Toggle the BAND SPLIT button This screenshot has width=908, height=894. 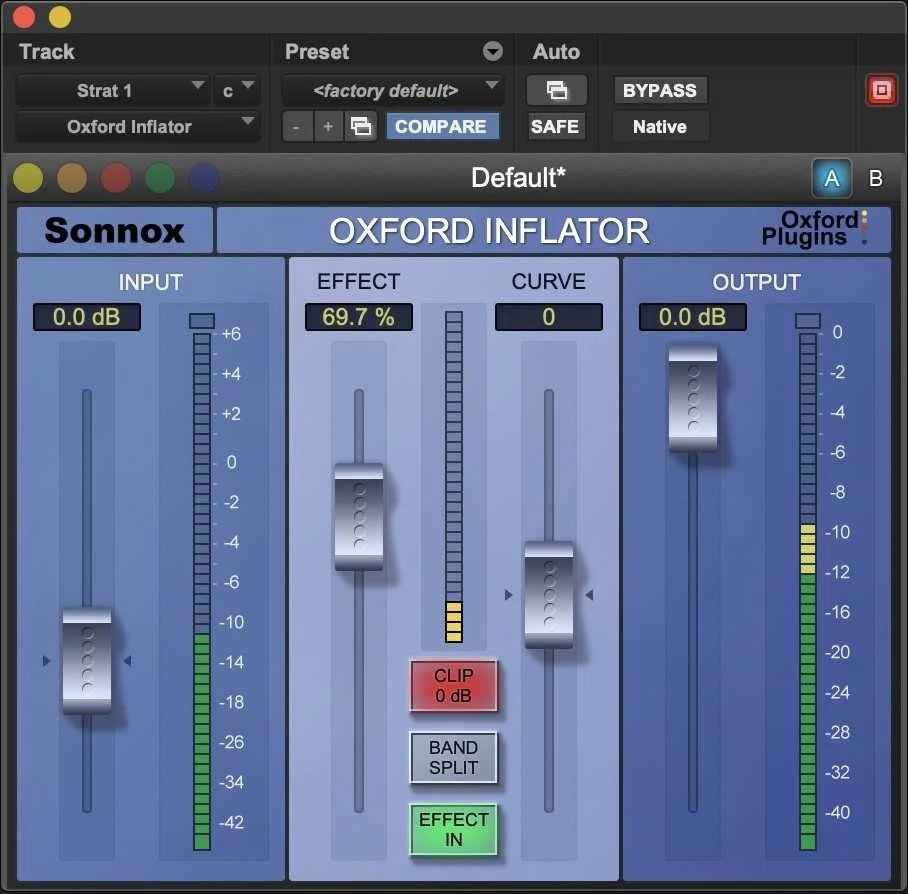tap(453, 757)
